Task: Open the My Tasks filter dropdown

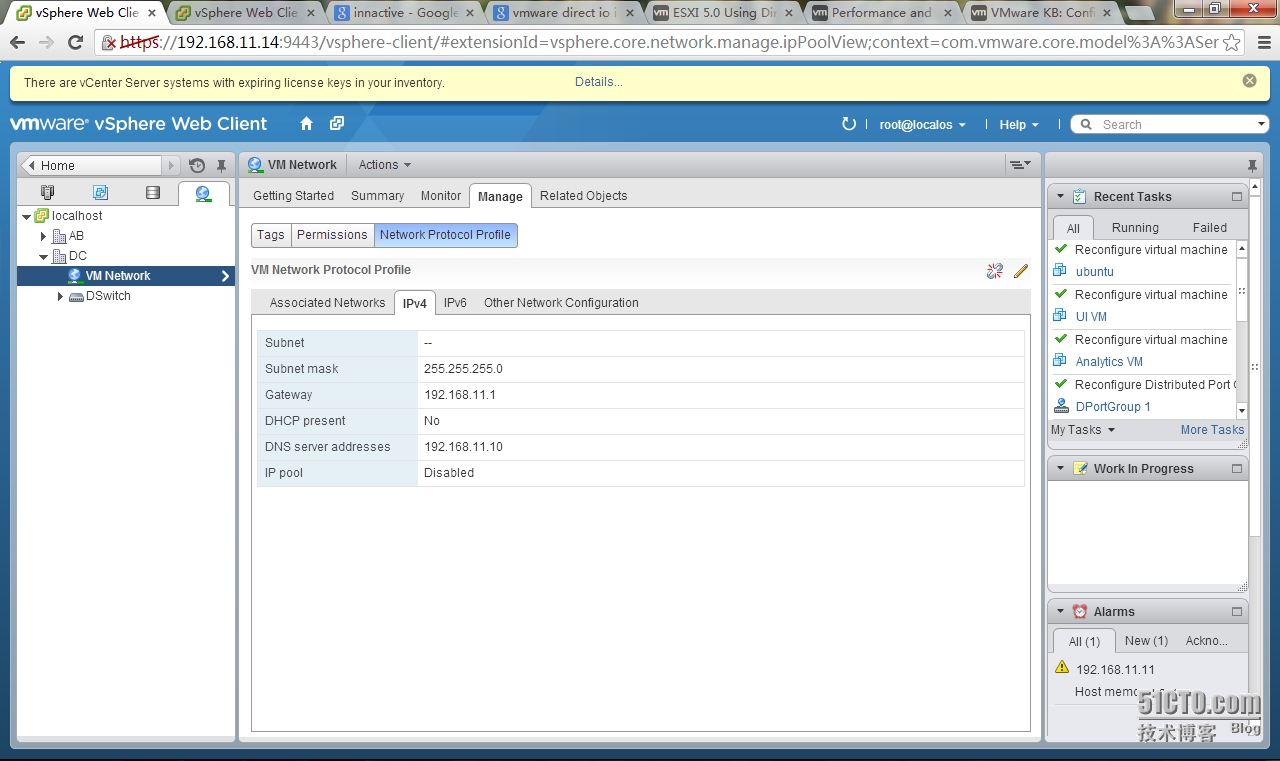Action: (x=1083, y=430)
